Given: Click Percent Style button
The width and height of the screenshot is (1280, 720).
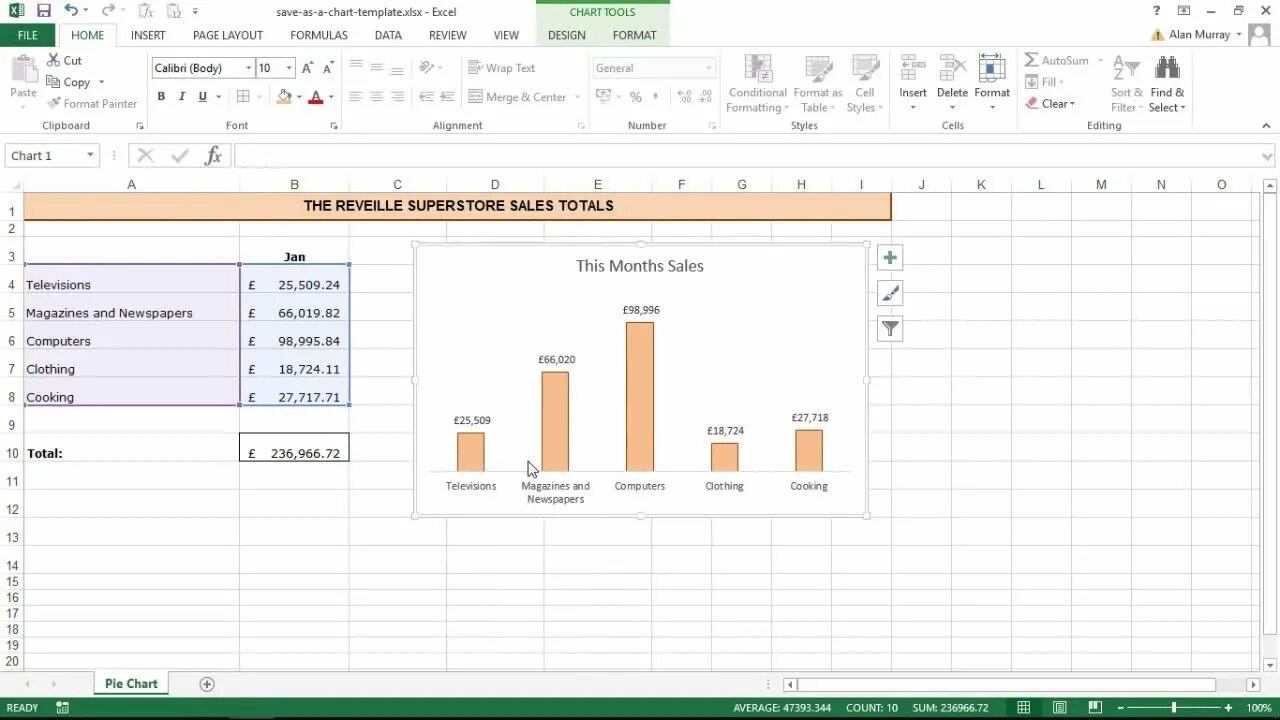Looking at the screenshot, I should [x=635, y=97].
